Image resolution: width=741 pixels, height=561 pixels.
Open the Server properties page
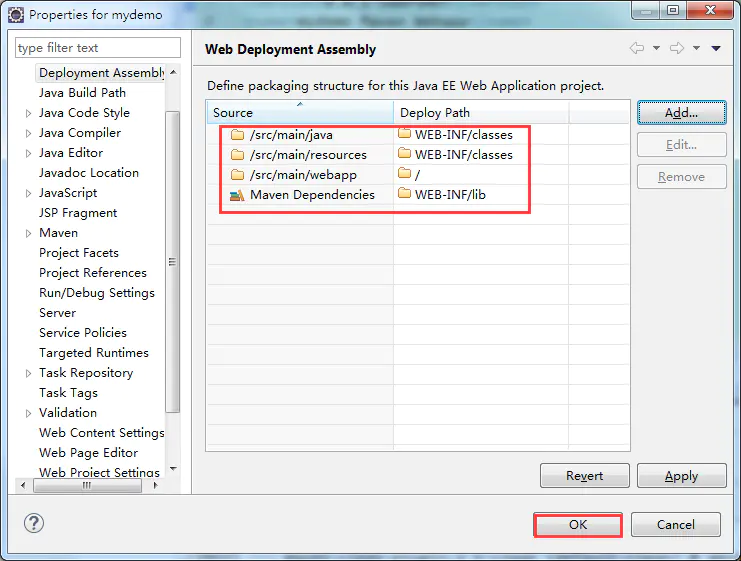pos(57,313)
